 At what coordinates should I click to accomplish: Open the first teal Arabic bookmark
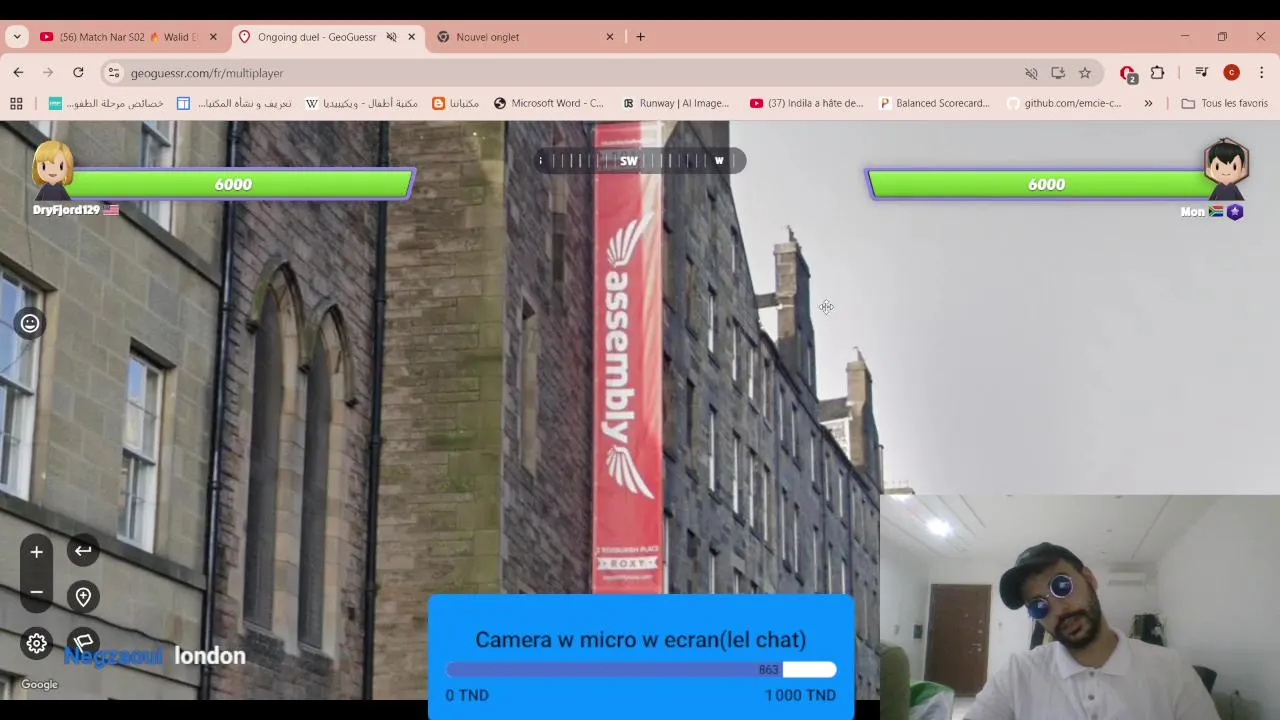[106, 103]
